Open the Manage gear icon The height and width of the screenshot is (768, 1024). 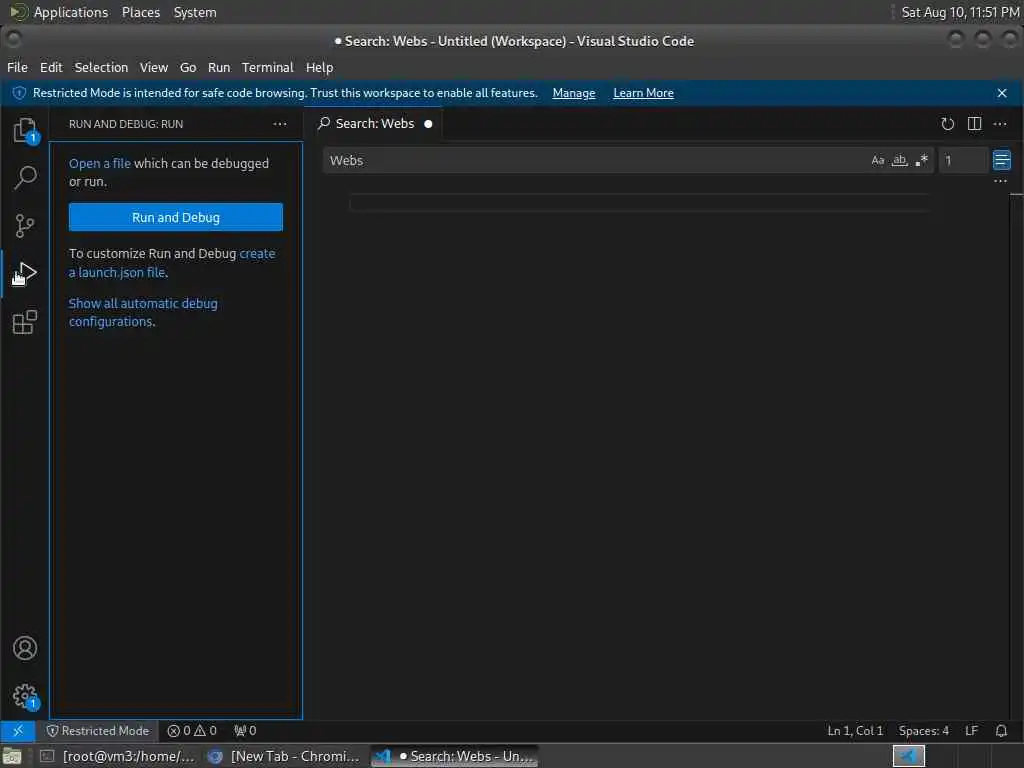[25, 696]
